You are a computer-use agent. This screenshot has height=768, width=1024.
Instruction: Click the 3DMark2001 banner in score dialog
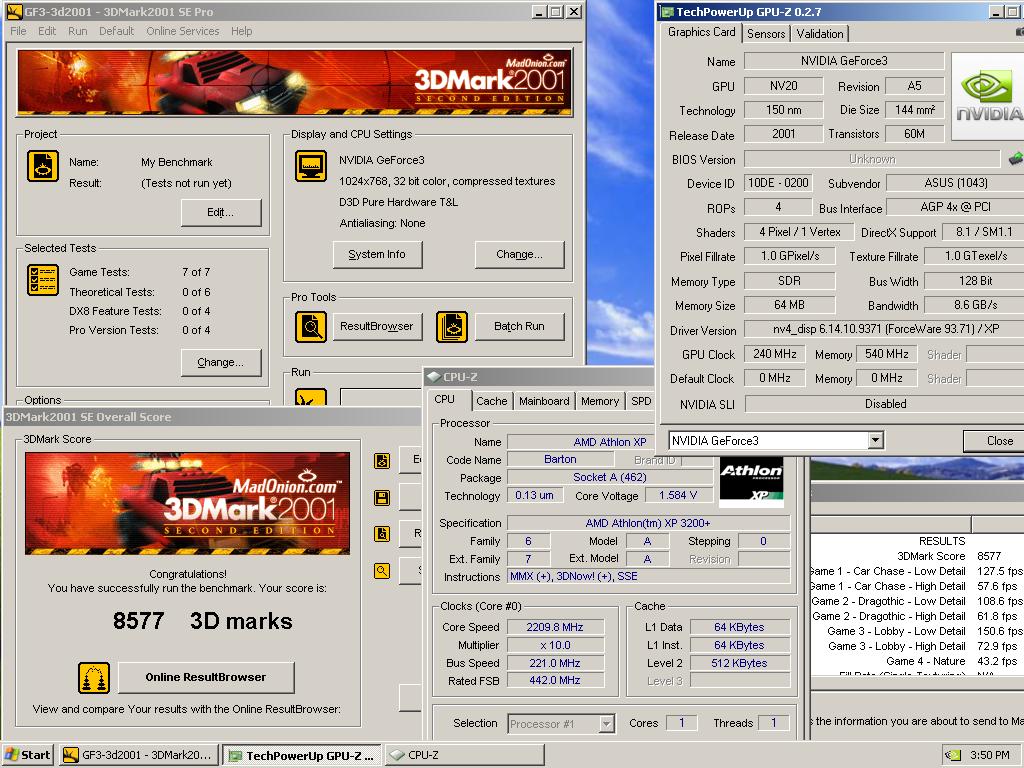(x=187, y=504)
